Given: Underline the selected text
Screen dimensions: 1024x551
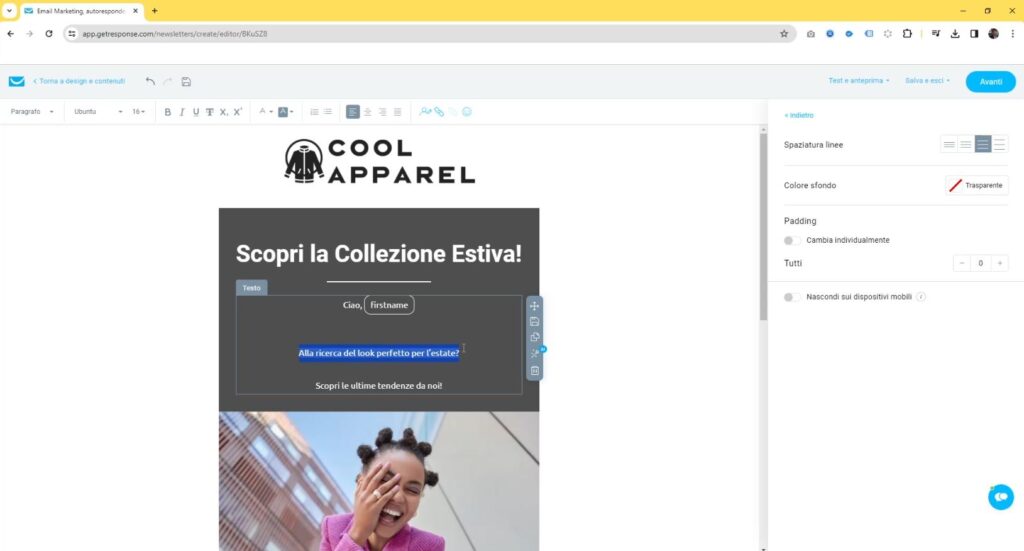Looking at the screenshot, I should point(196,112).
